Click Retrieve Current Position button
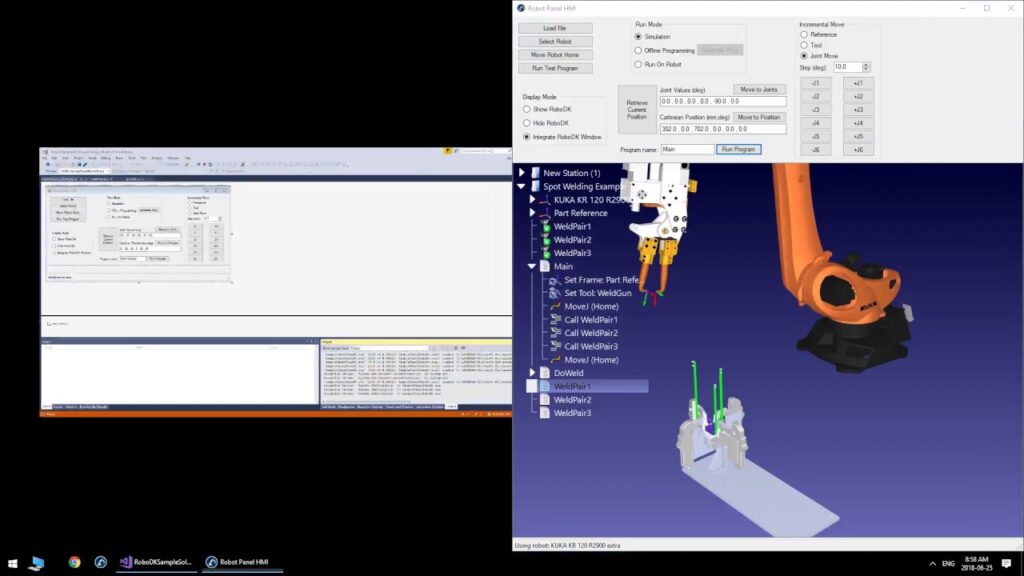This screenshot has width=1024, height=576. point(637,110)
